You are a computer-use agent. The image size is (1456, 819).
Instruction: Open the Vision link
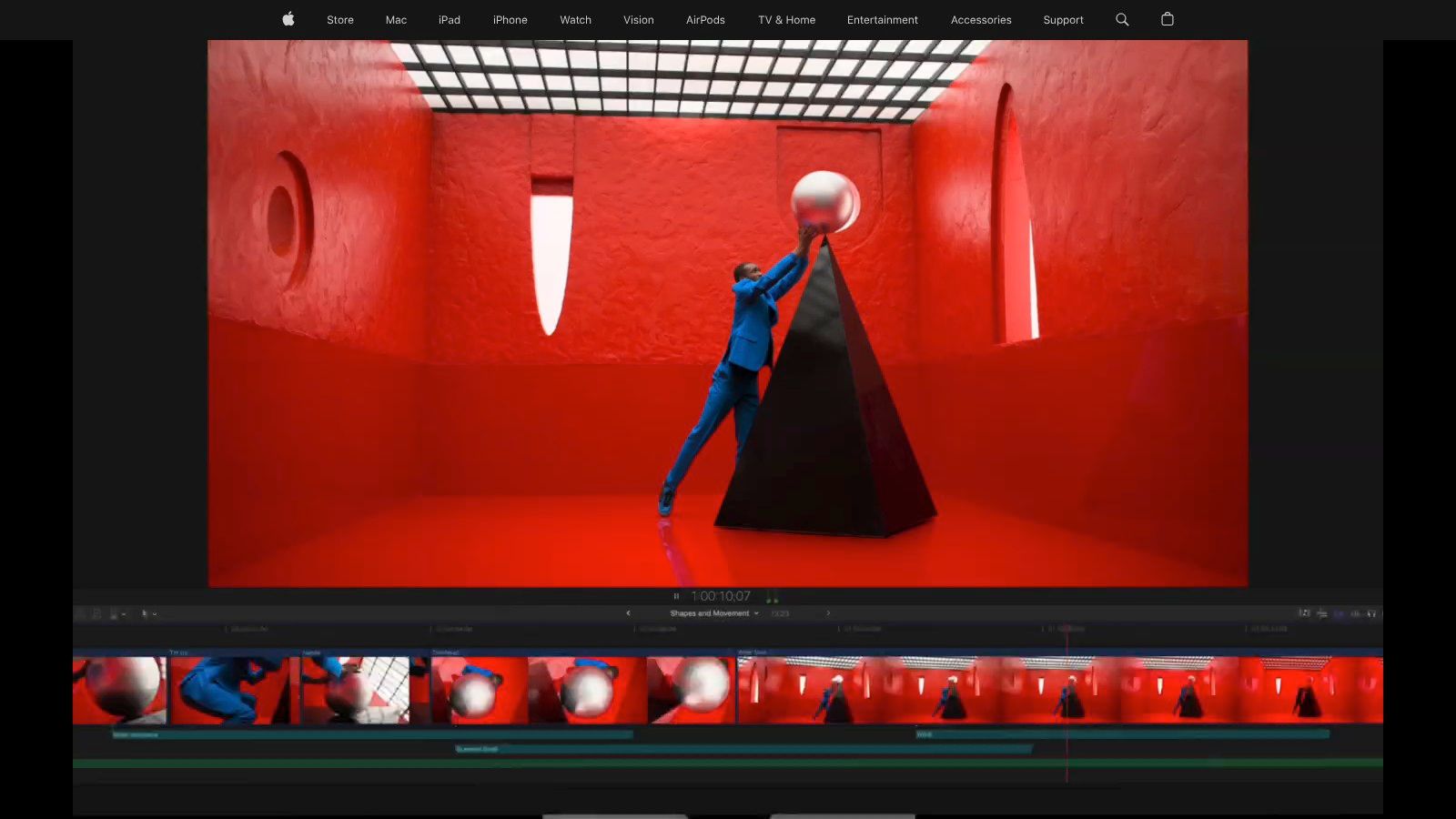pyautogui.click(x=639, y=19)
